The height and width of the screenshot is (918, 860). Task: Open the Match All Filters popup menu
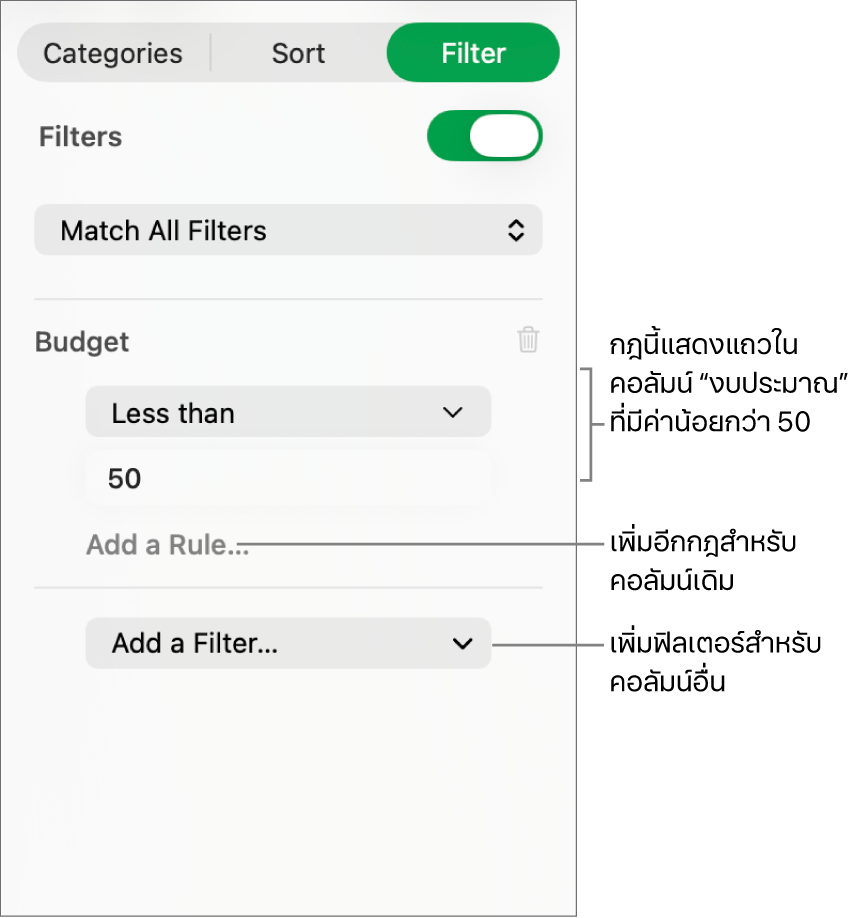pyautogui.click(x=288, y=231)
